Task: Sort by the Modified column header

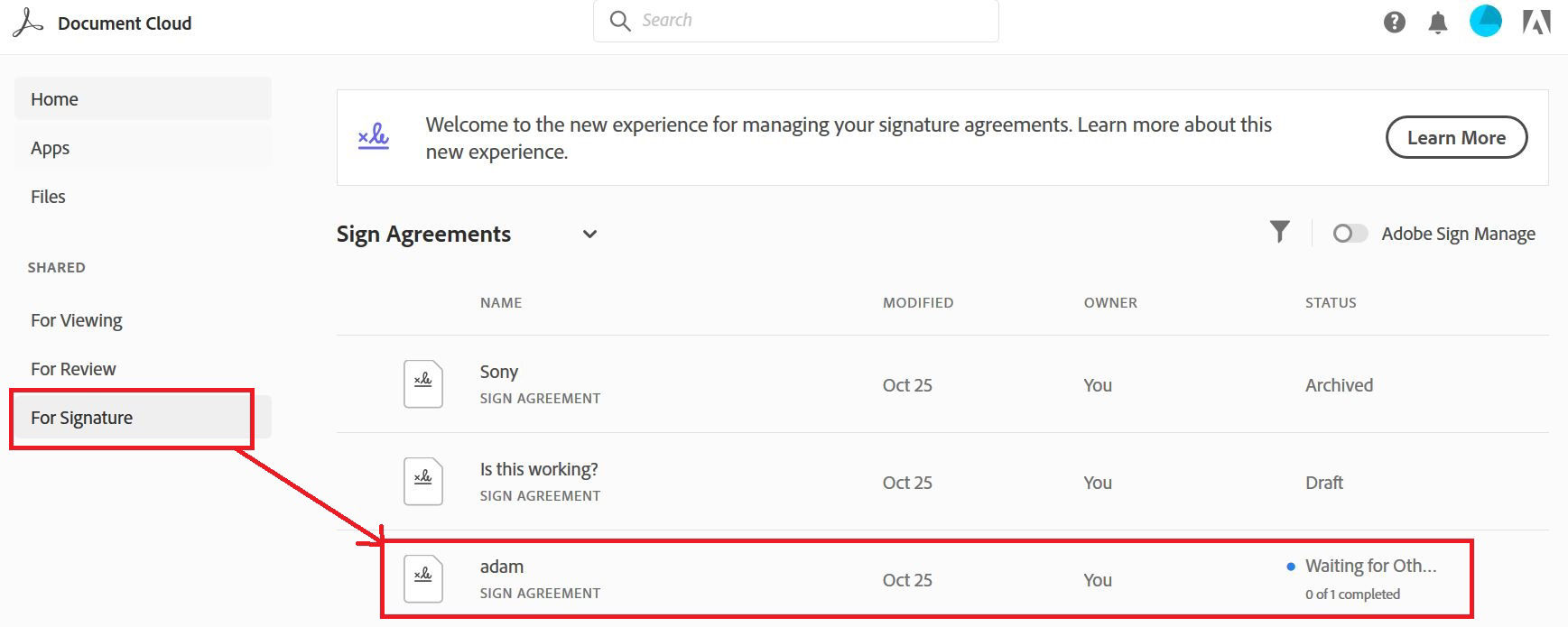Action: point(918,302)
